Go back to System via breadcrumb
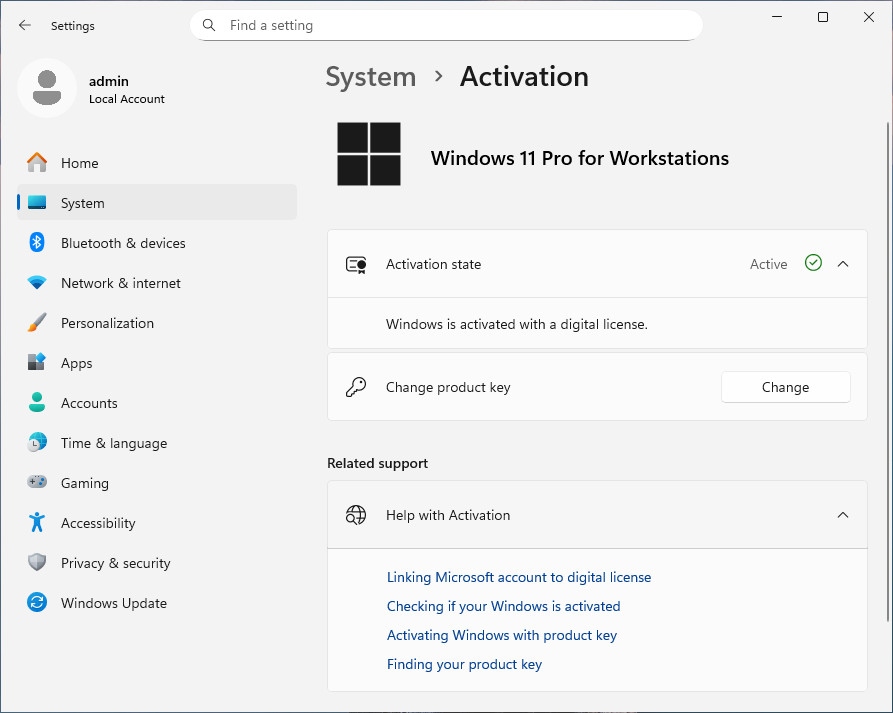This screenshot has width=893, height=713. point(371,77)
